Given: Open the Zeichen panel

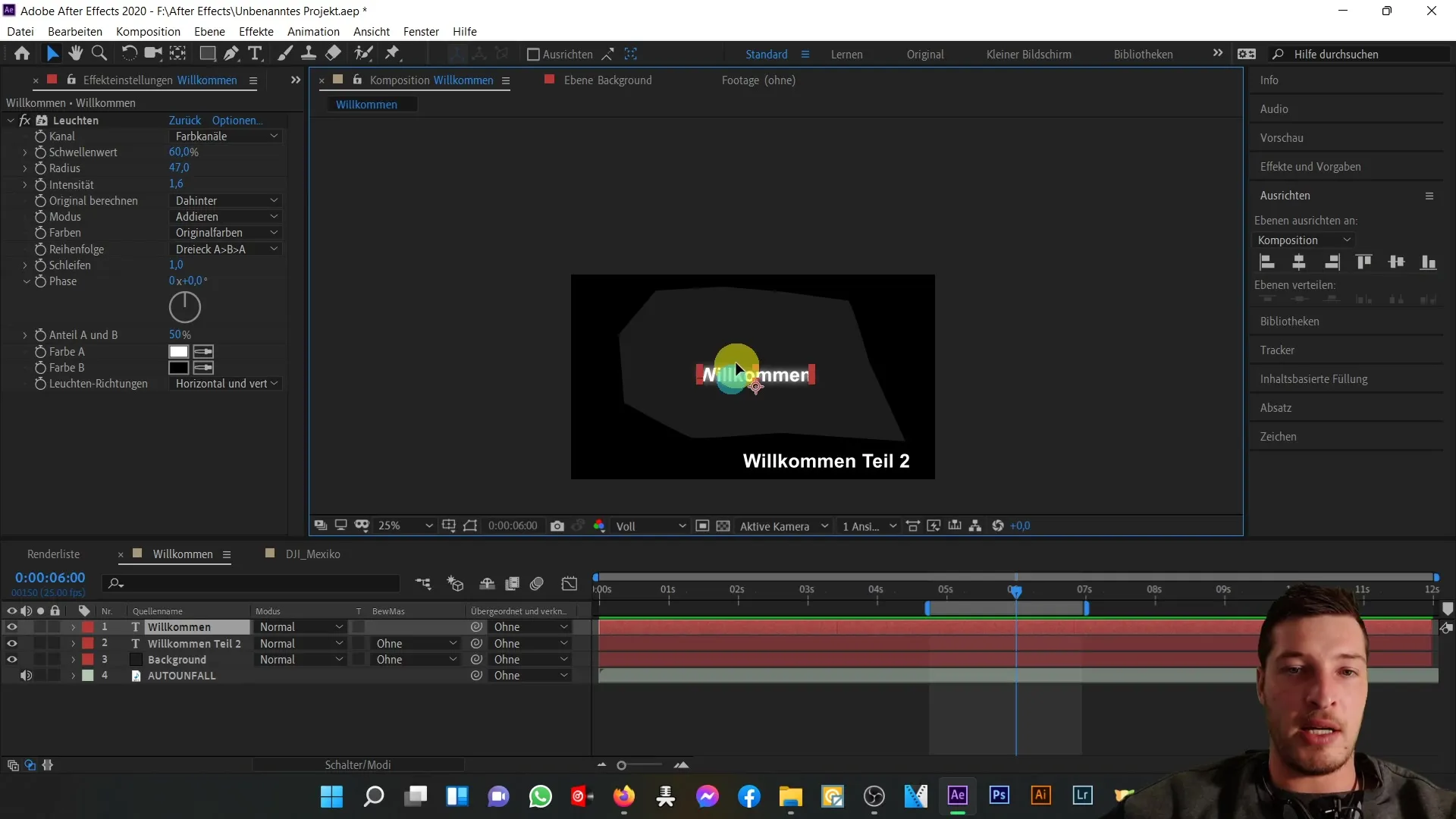Looking at the screenshot, I should [1278, 437].
